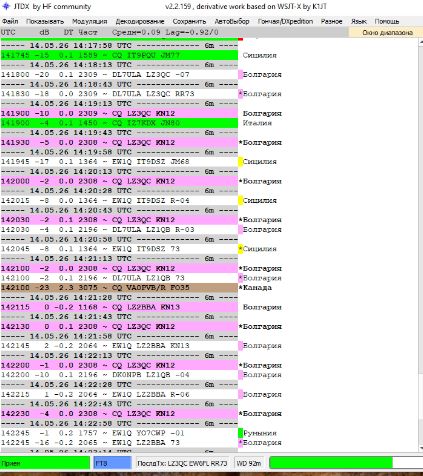Viewport: 423px width, 476px height.
Task: Select the 141900 CQ LZ3QC KN12 line
Action: tap(119, 113)
